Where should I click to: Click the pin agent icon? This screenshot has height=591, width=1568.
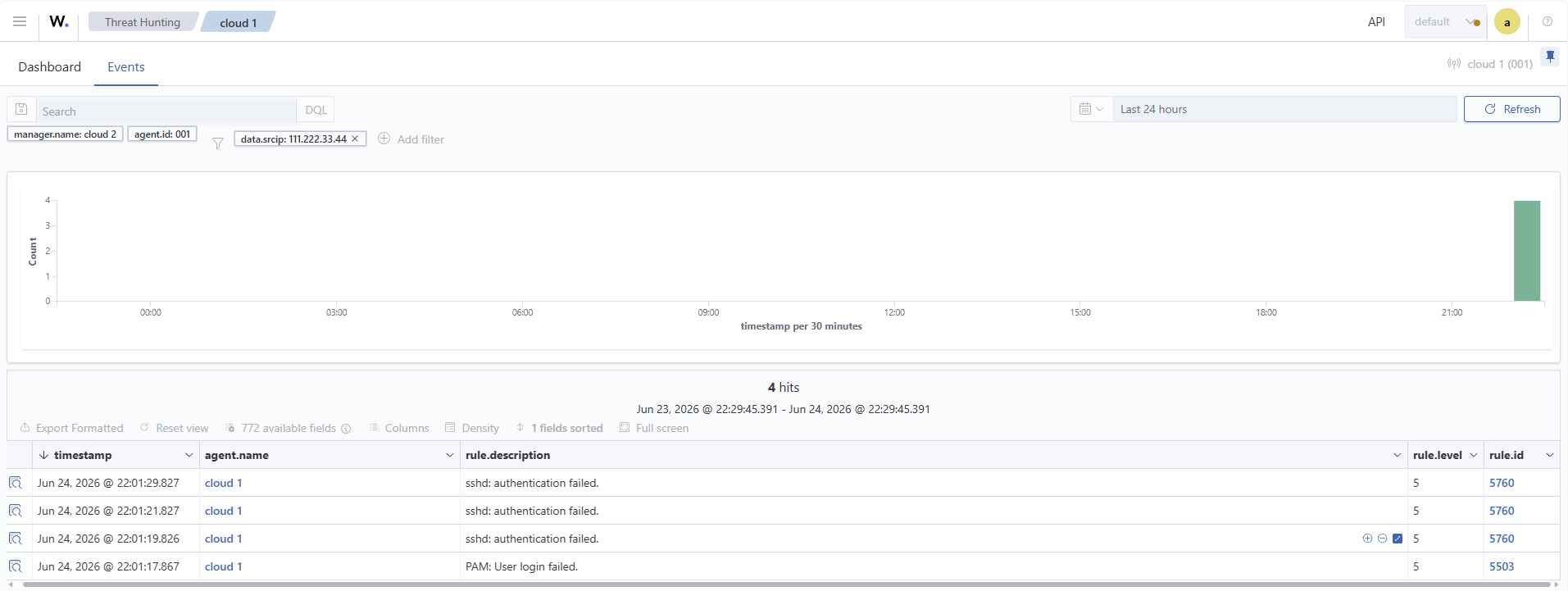tap(1550, 57)
